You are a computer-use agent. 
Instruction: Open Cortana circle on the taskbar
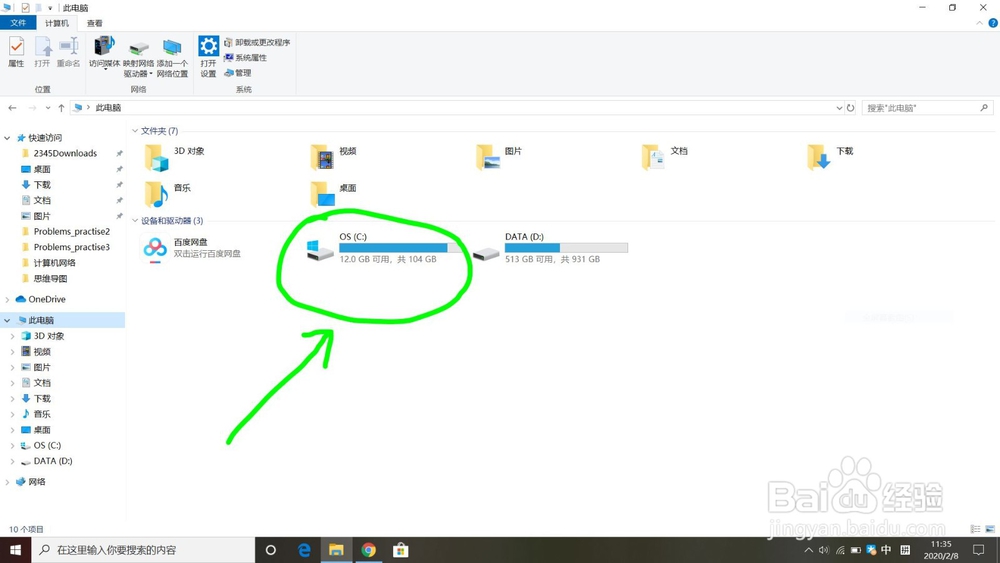[x=270, y=550]
